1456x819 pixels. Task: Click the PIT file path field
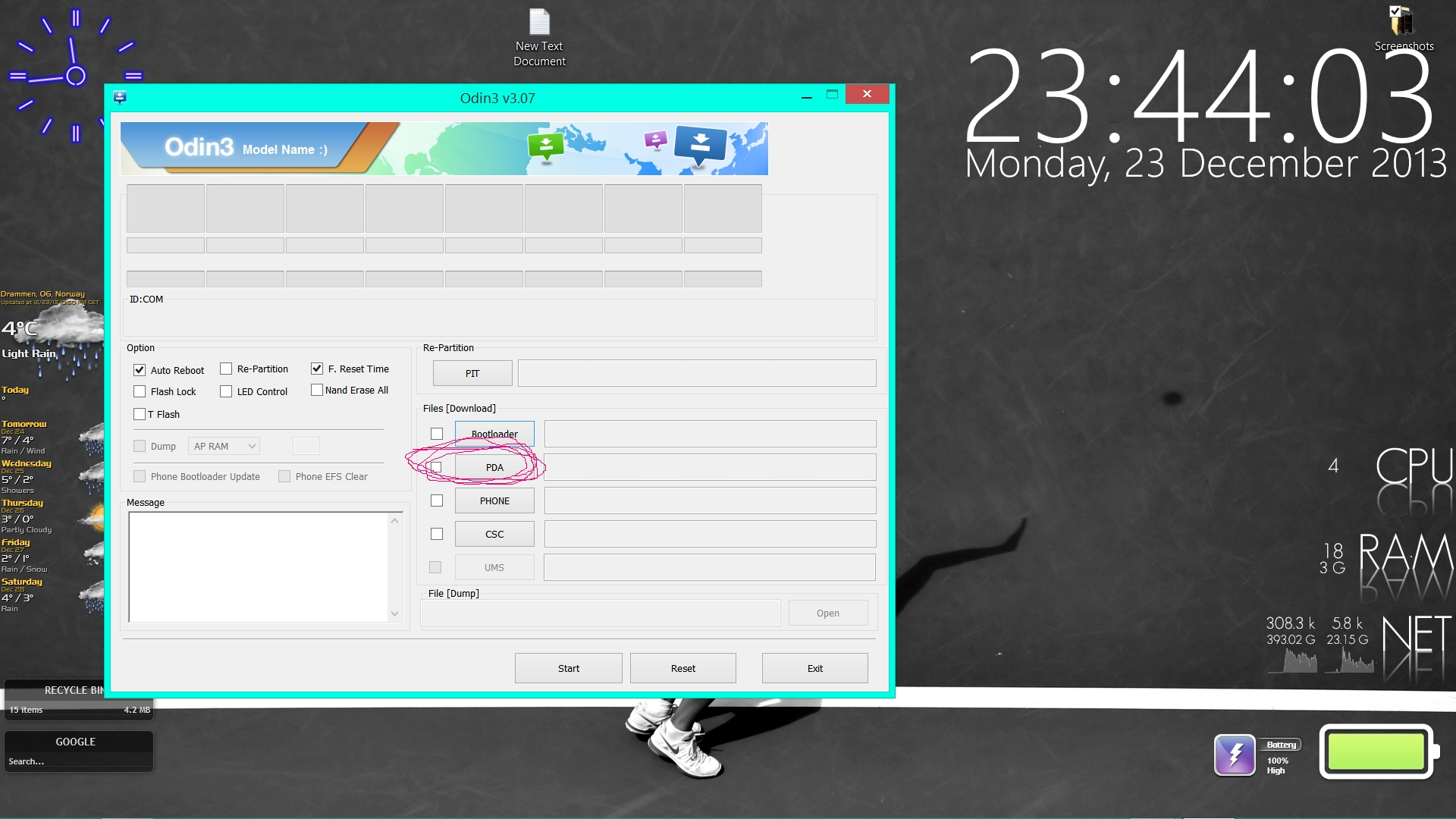click(697, 373)
